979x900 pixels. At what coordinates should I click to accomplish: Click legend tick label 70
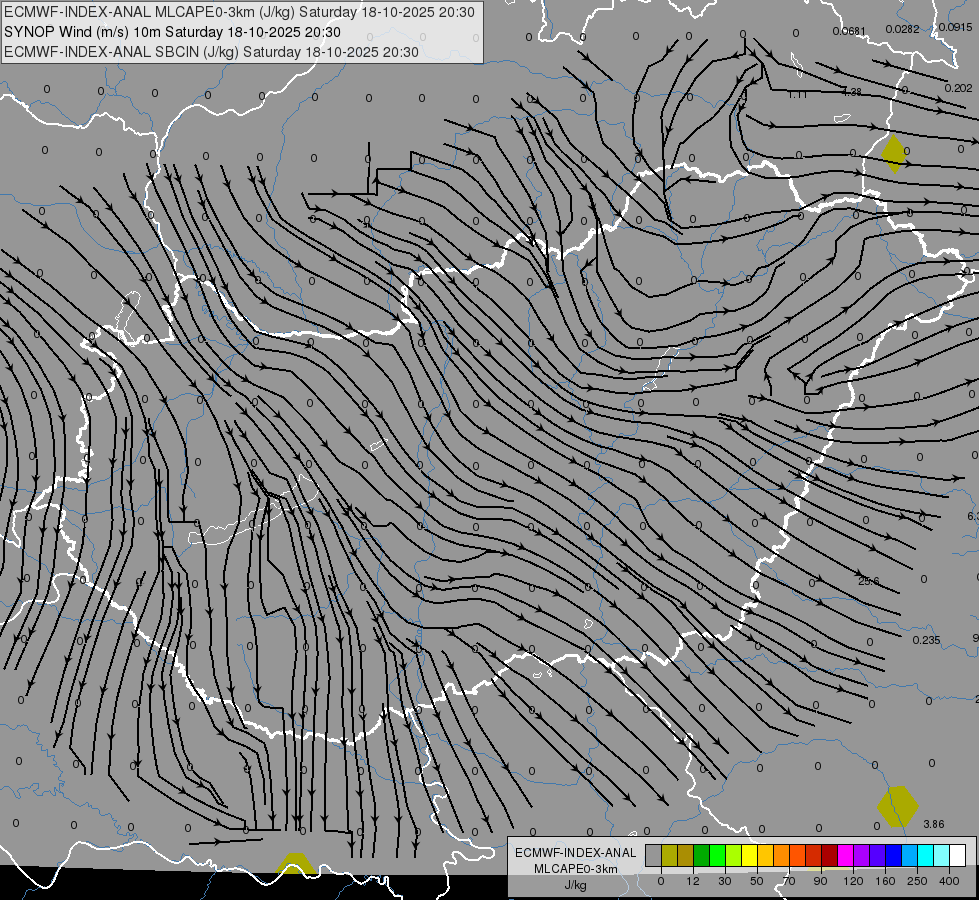coord(789,881)
